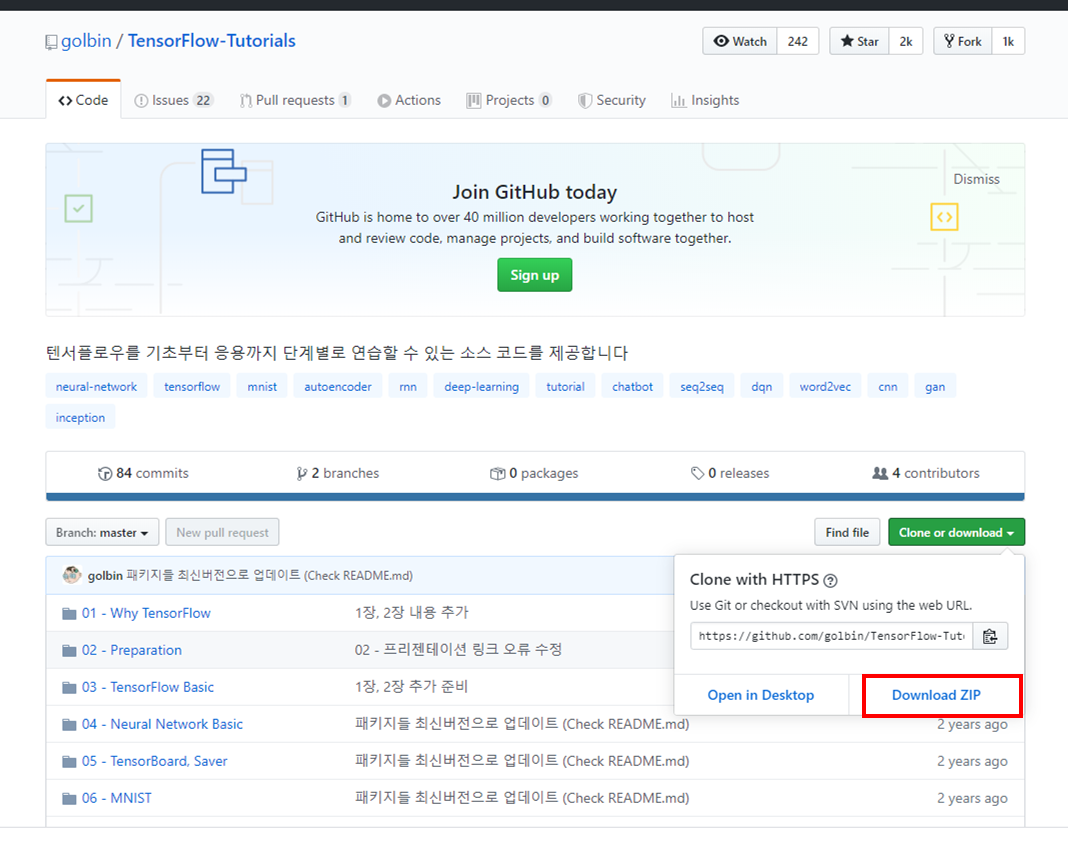Image resolution: width=1068 pixels, height=848 pixels.
Task: Click the clipboard copy URL icon
Action: pyautogui.click(x=990, y=636)
